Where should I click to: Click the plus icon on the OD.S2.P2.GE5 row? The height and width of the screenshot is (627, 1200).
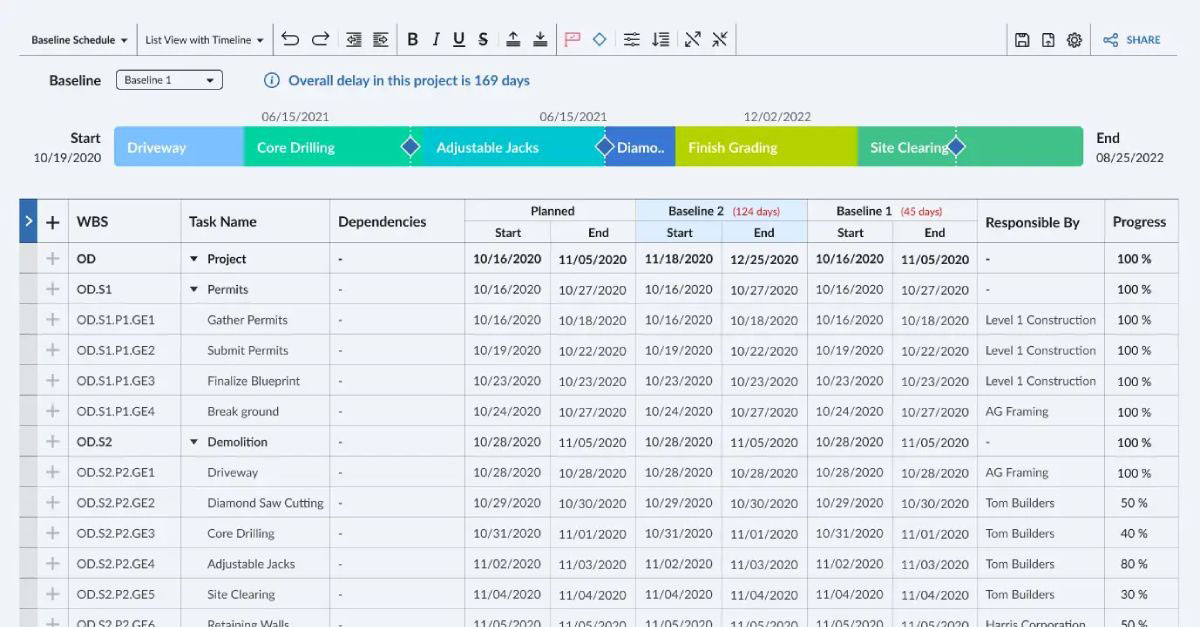pos(53,594)
